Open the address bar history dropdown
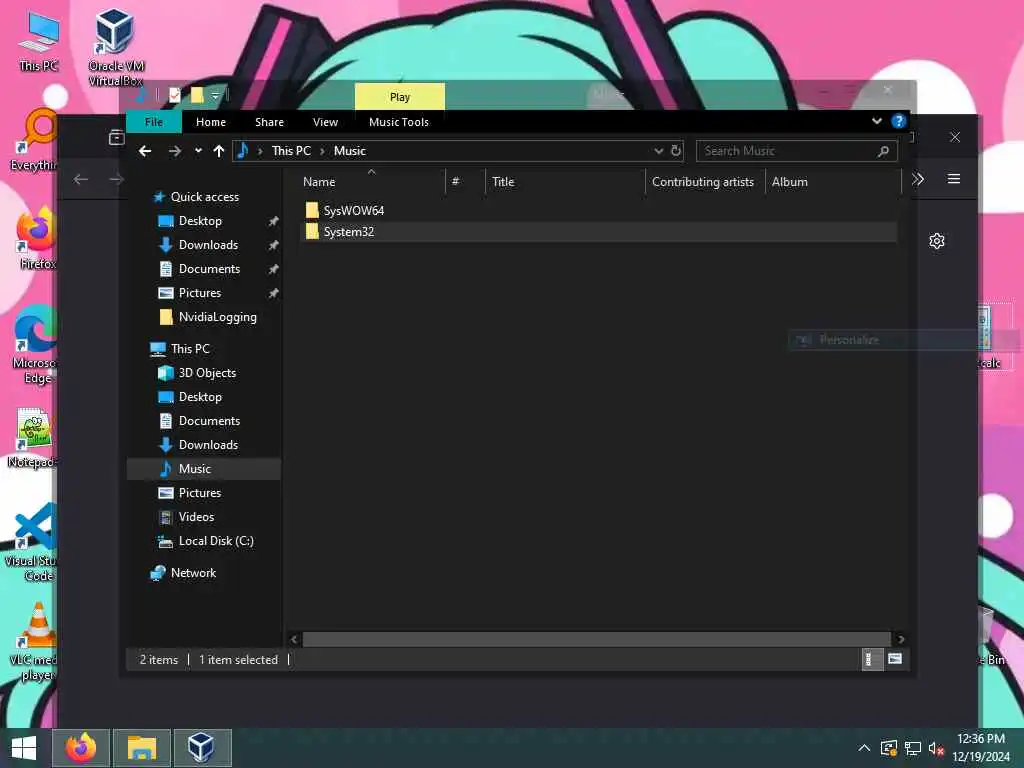1024x768 pixels. click(658, 151)
